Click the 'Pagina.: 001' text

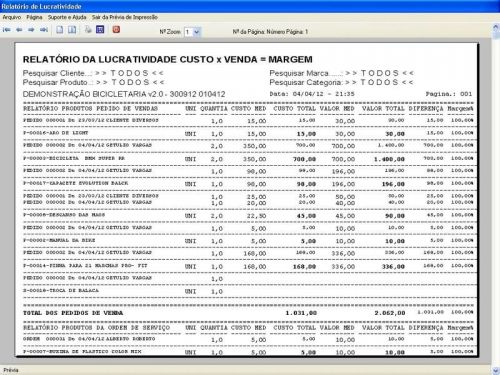(x=449, y=94)
